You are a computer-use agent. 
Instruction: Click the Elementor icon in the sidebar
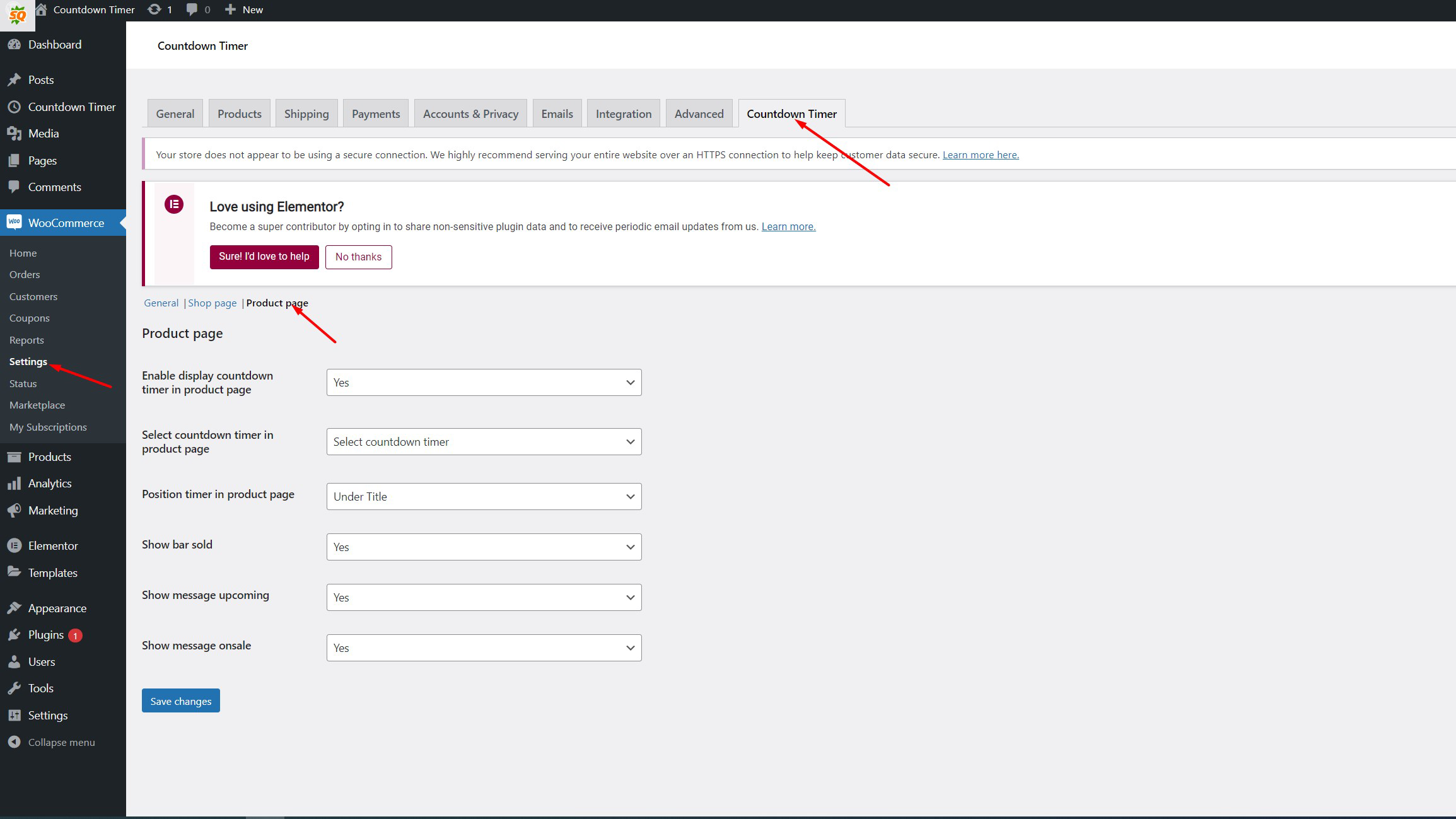(x=14, y=545)
